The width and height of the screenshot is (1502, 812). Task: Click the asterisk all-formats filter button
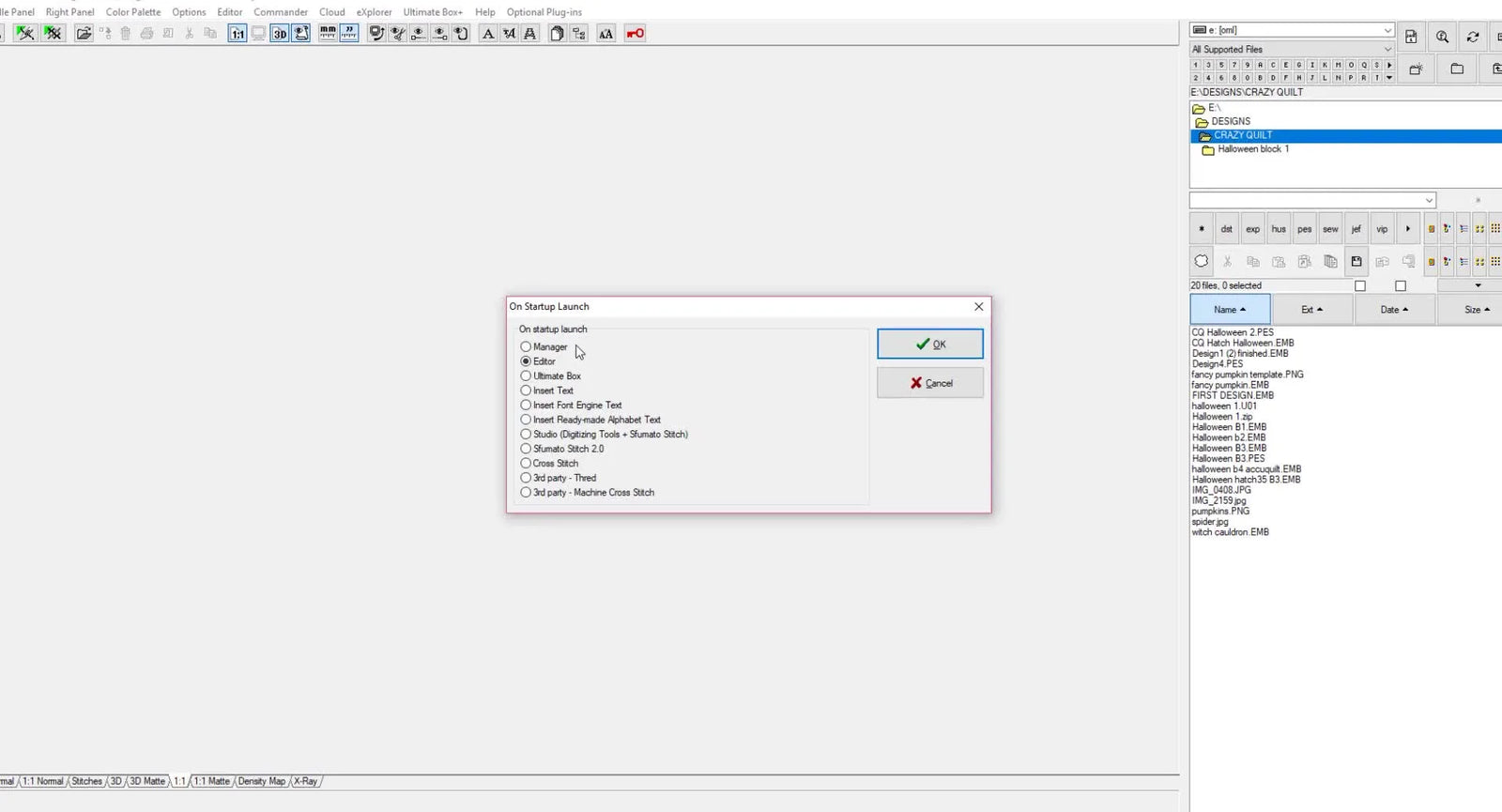tap(1202, 228)
